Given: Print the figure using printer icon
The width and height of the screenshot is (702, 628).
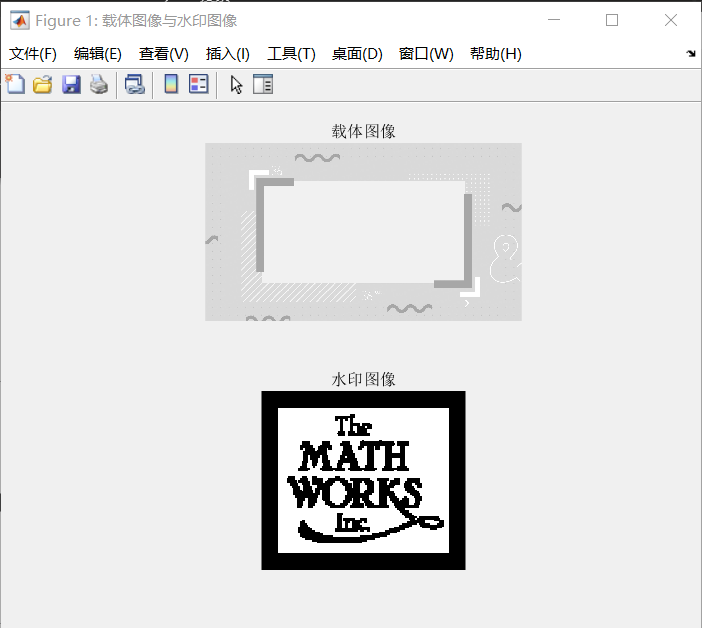Looking at the screenshot, I should 99,84.
